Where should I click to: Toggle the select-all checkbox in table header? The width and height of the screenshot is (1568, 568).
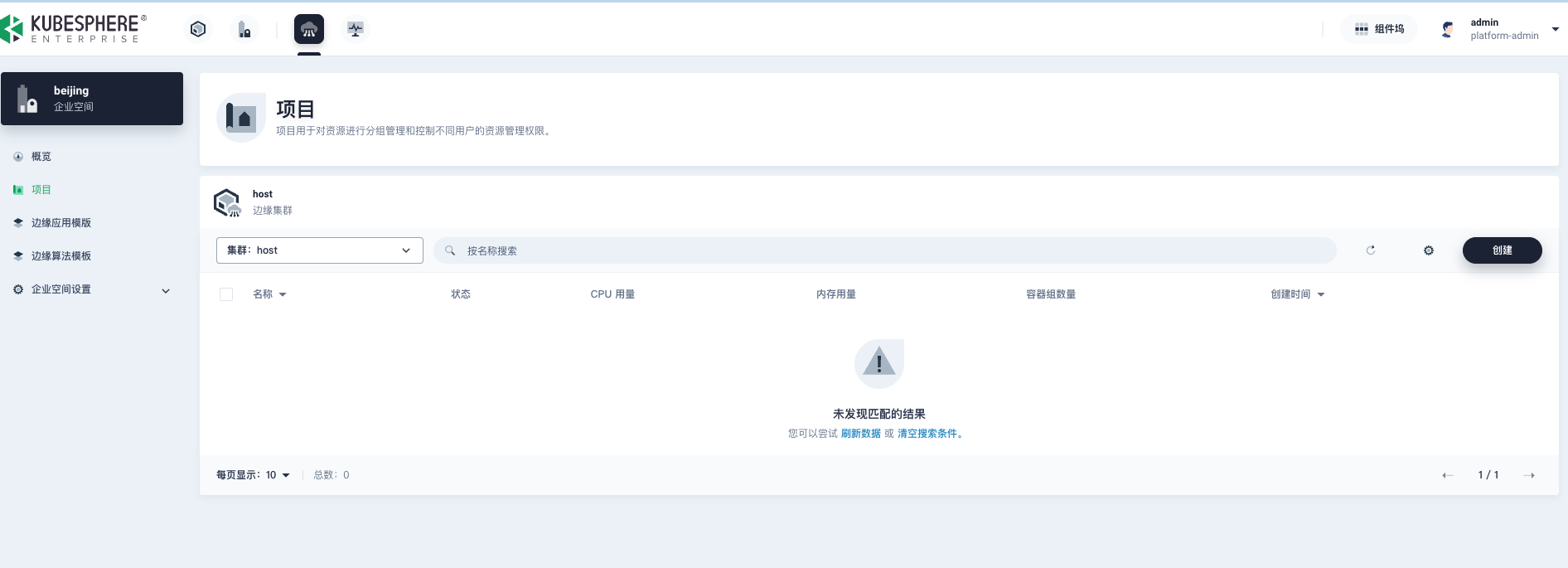click(226, 294)
